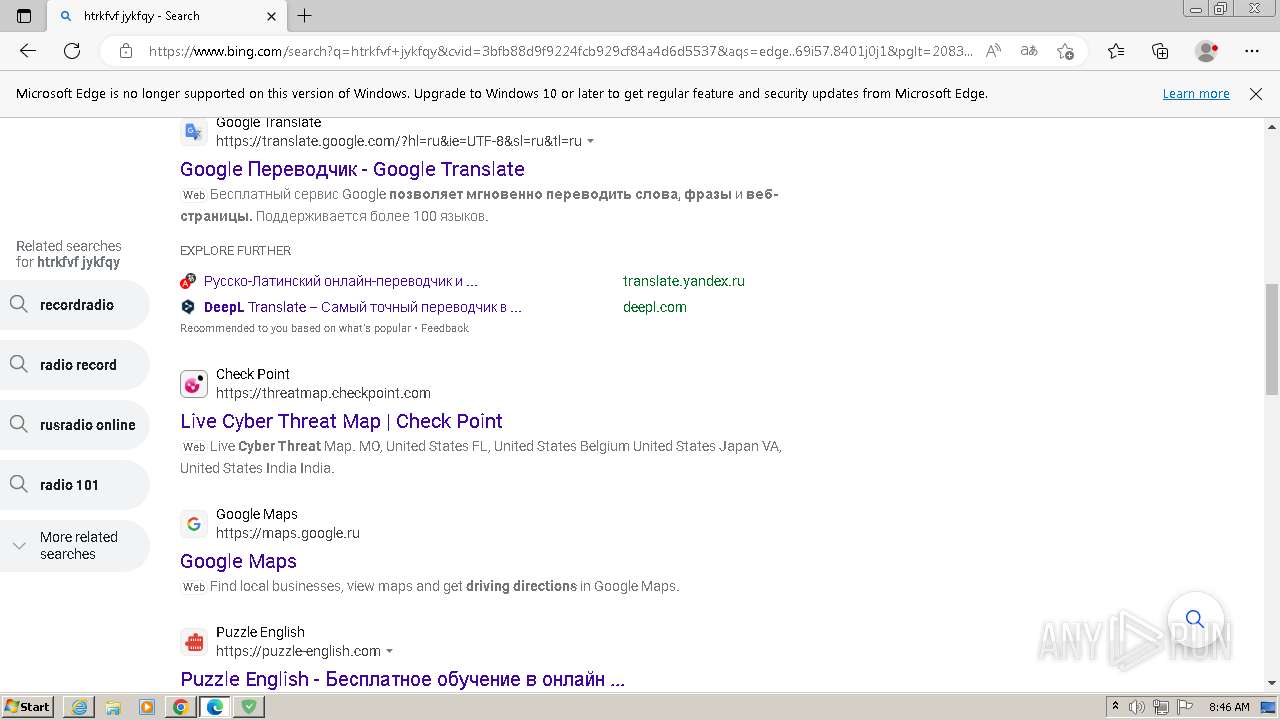
Task: Click the floating search magnifier button
Action: click(x=1195, y=619)
